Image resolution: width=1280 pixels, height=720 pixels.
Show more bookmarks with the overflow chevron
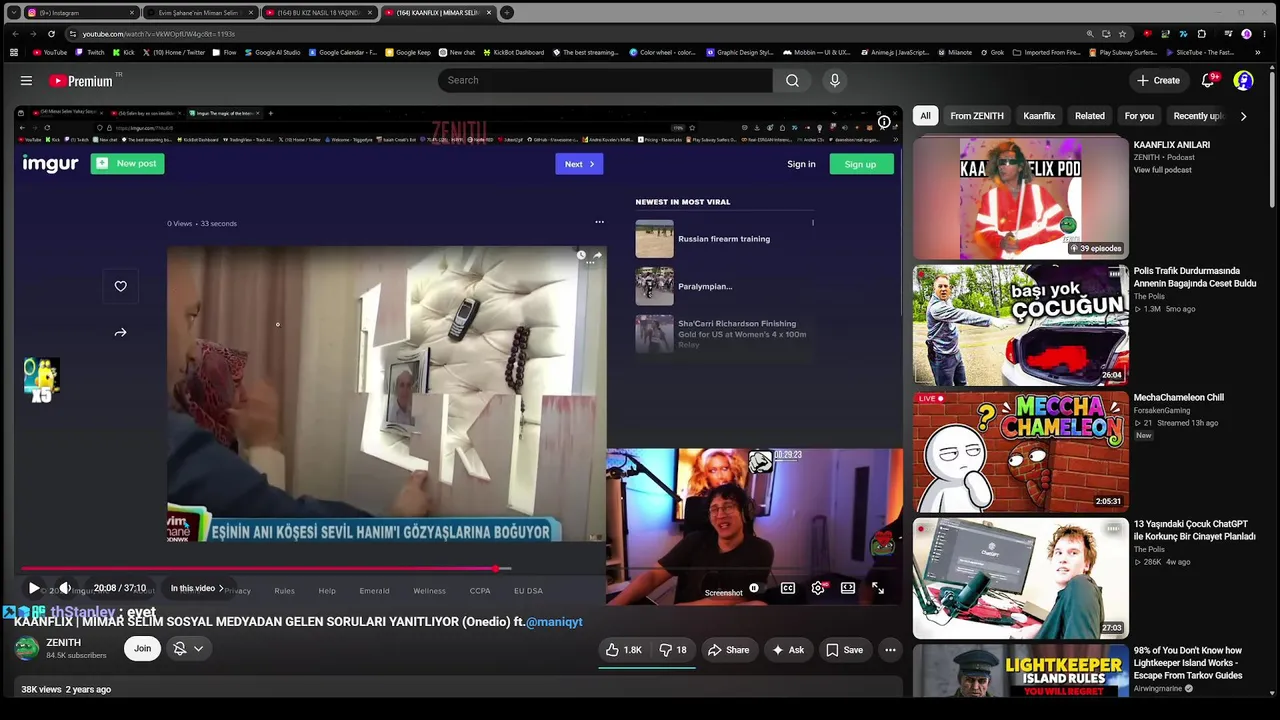1258,52
